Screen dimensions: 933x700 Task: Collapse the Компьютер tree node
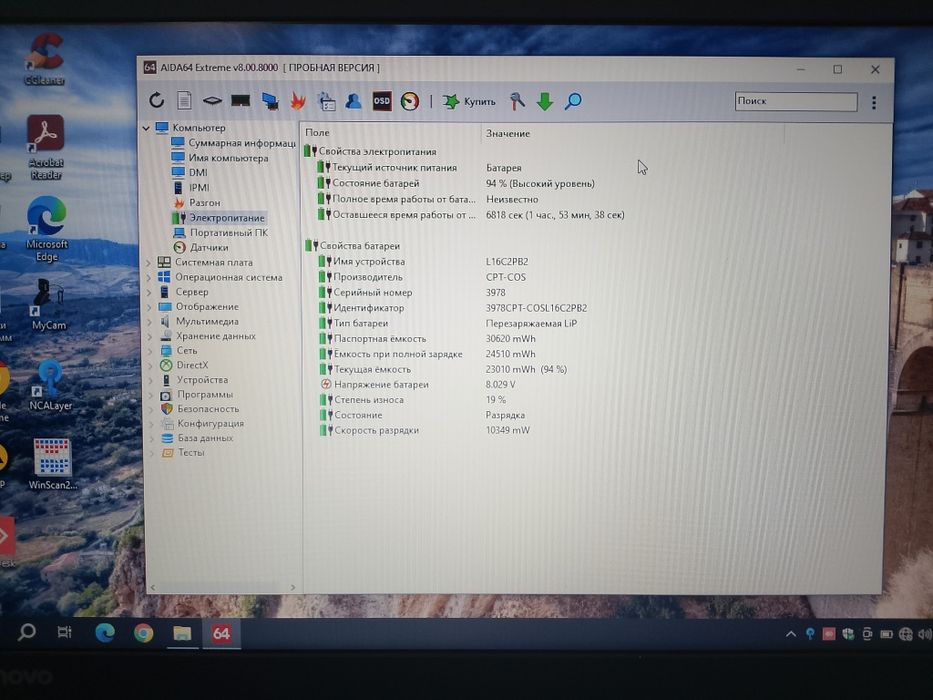click(x=146, y=128)
